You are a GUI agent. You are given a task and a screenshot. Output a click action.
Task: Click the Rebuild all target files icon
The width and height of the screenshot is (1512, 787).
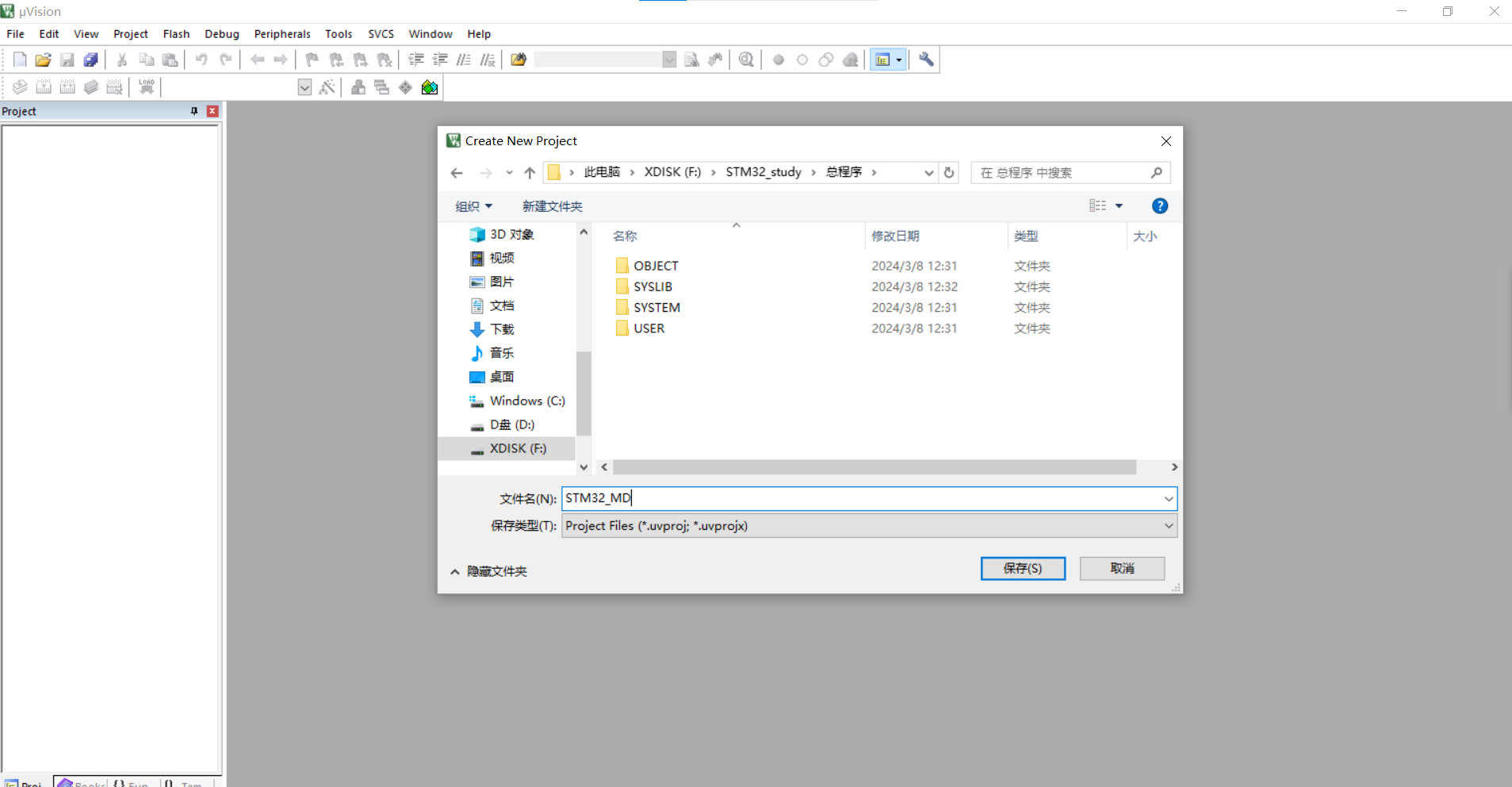(x=67, y=87)
